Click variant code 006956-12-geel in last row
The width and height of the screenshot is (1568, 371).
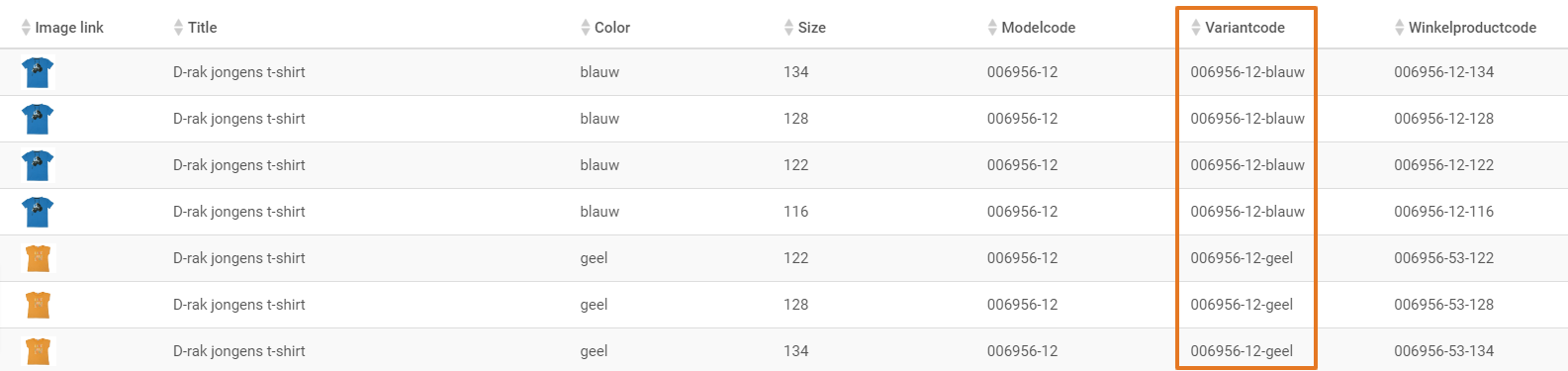(1242, 351)
